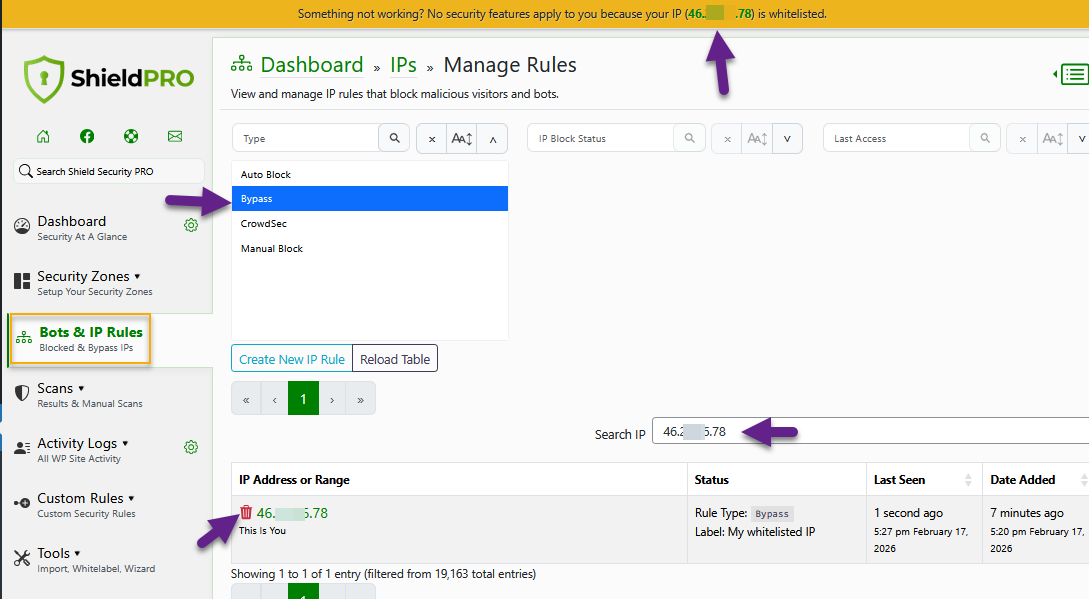
Task: Open the green list panel icon at top right
Action: [1074, 74]
